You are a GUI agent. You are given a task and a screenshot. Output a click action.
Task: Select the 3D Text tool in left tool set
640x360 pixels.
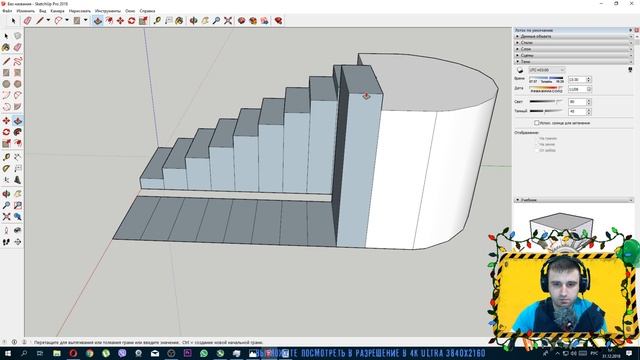coord(18,180)
